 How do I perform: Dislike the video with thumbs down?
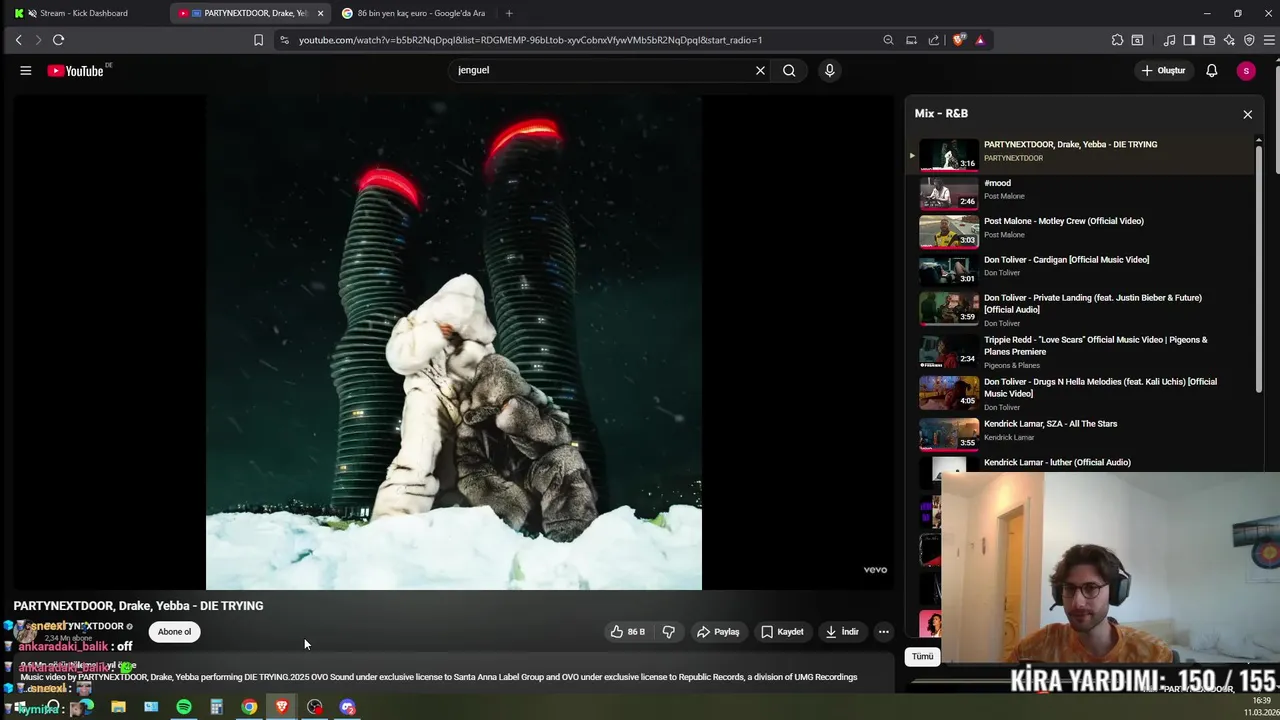(669, 631)
